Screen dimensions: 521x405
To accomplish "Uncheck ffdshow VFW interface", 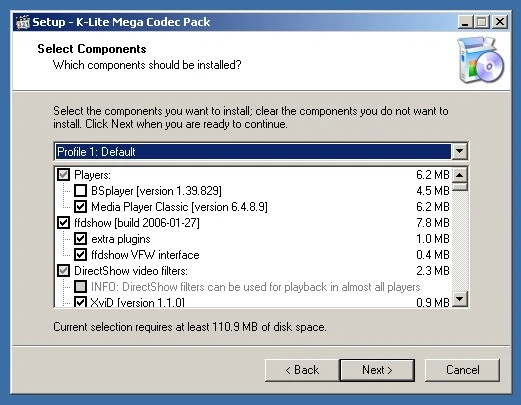I will point(80,255).
